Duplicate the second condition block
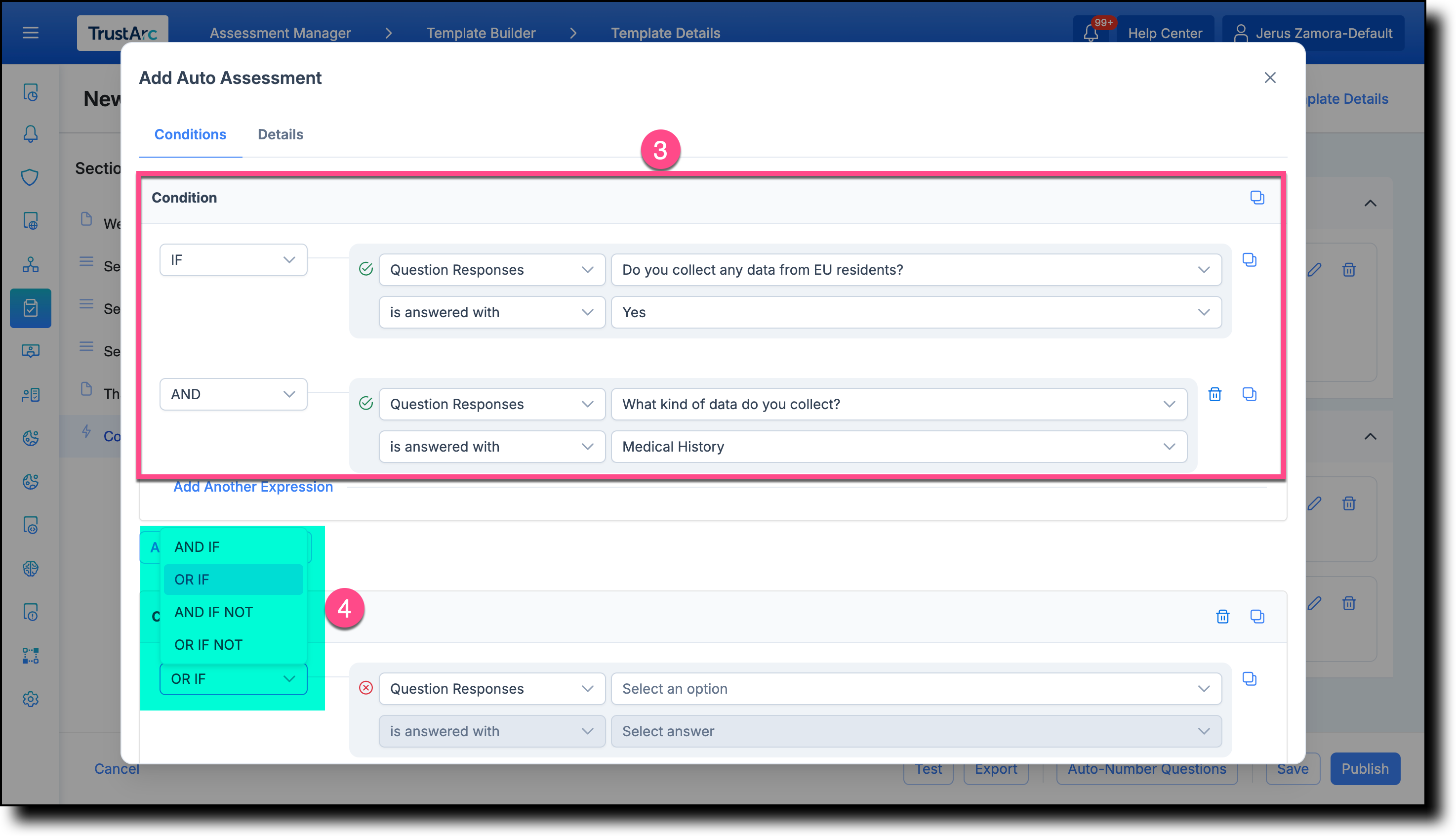1456x836 pixels. tap(1257, 617)
